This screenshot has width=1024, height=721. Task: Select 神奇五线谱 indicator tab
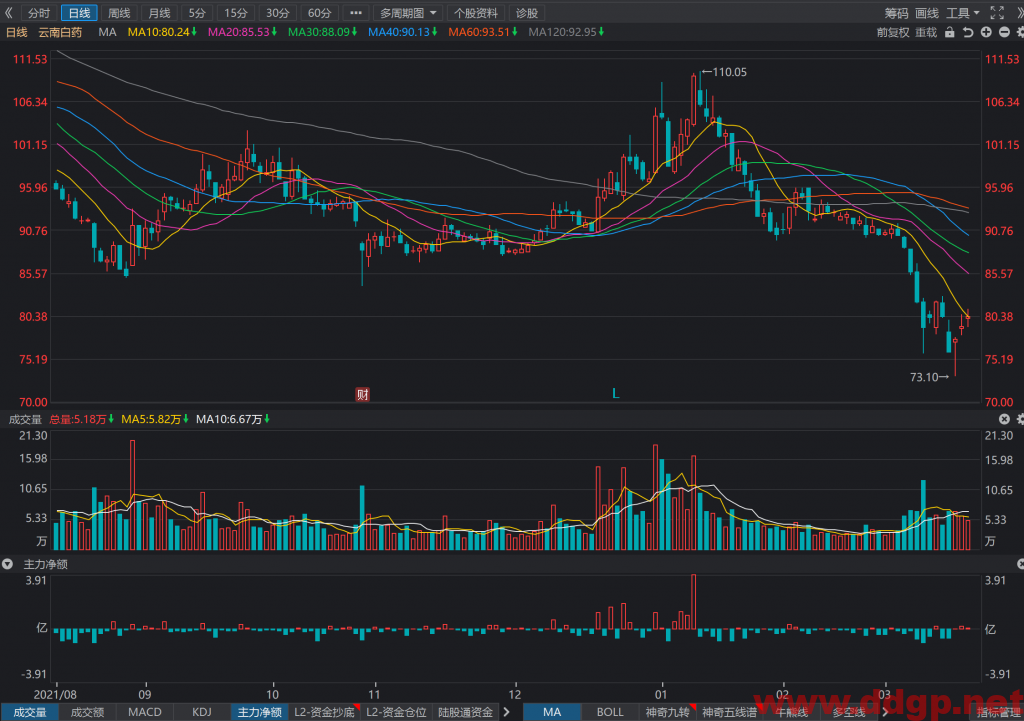click(x=729, y=712)
